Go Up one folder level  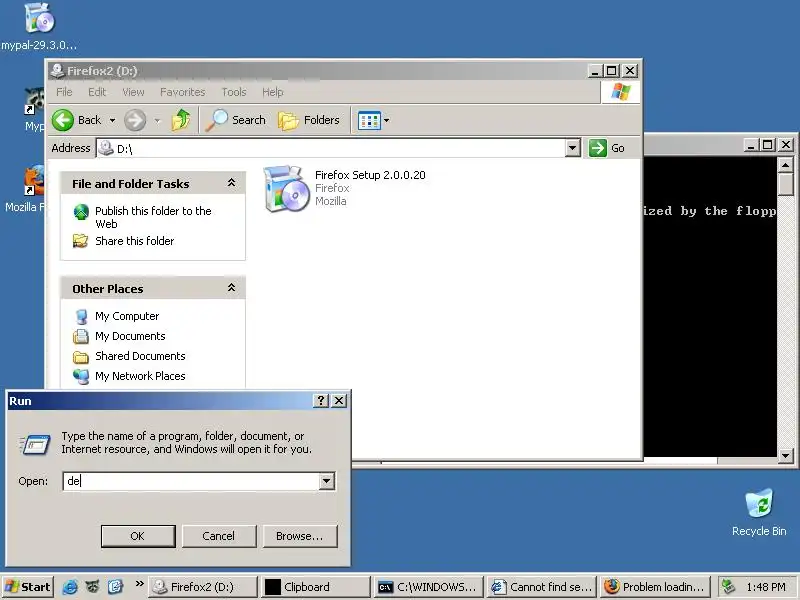[x=181, y=120]
